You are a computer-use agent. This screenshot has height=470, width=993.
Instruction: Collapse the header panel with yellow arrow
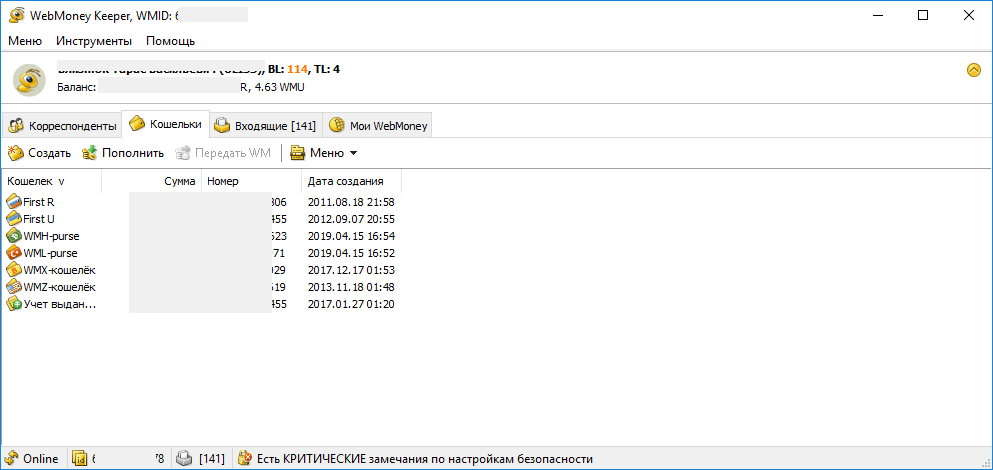[x=973, y=70]
